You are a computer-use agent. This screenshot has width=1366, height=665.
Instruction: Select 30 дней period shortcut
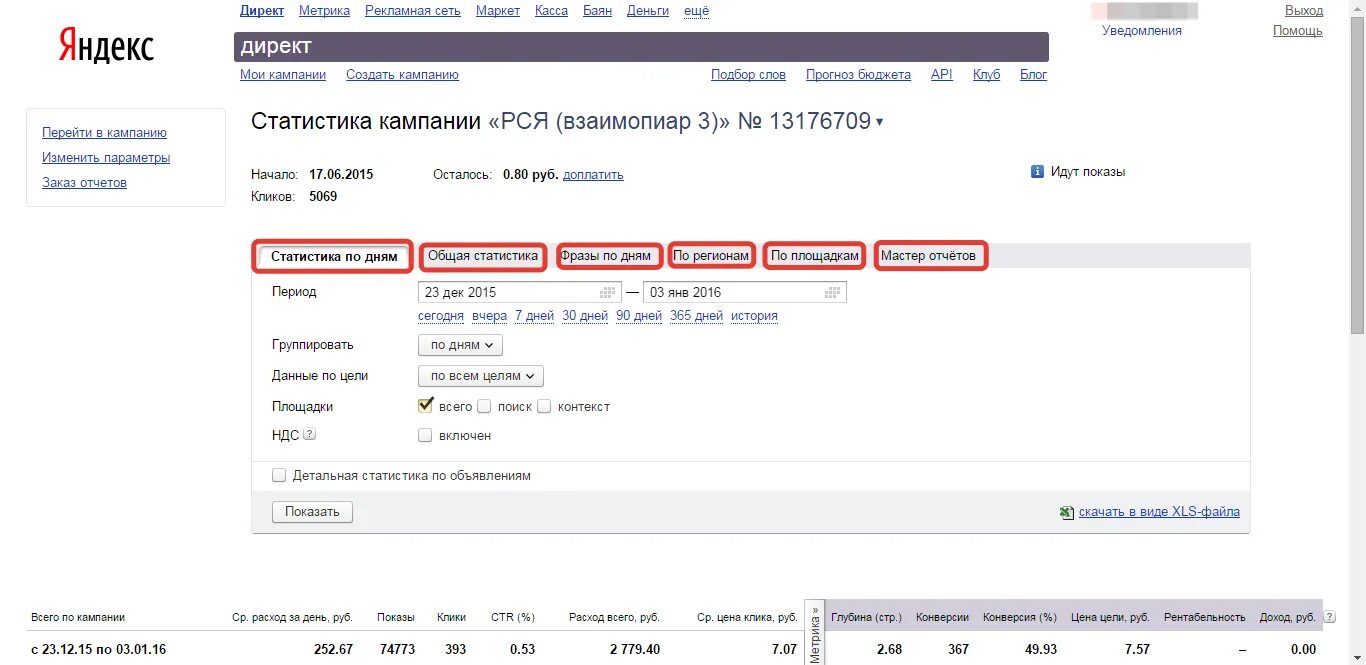(x=585, y=316)
